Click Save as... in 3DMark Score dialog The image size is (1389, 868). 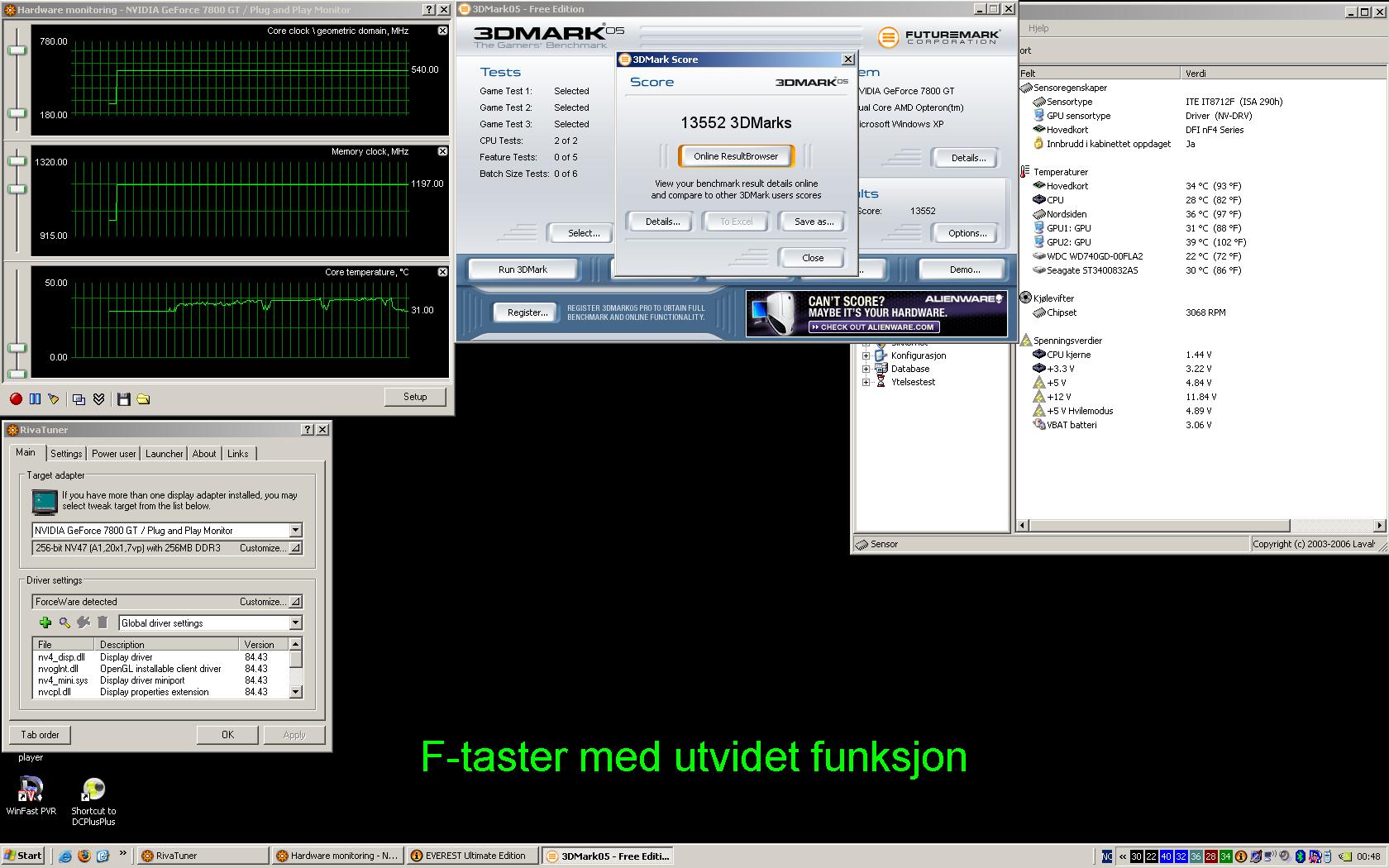[814, 222]
